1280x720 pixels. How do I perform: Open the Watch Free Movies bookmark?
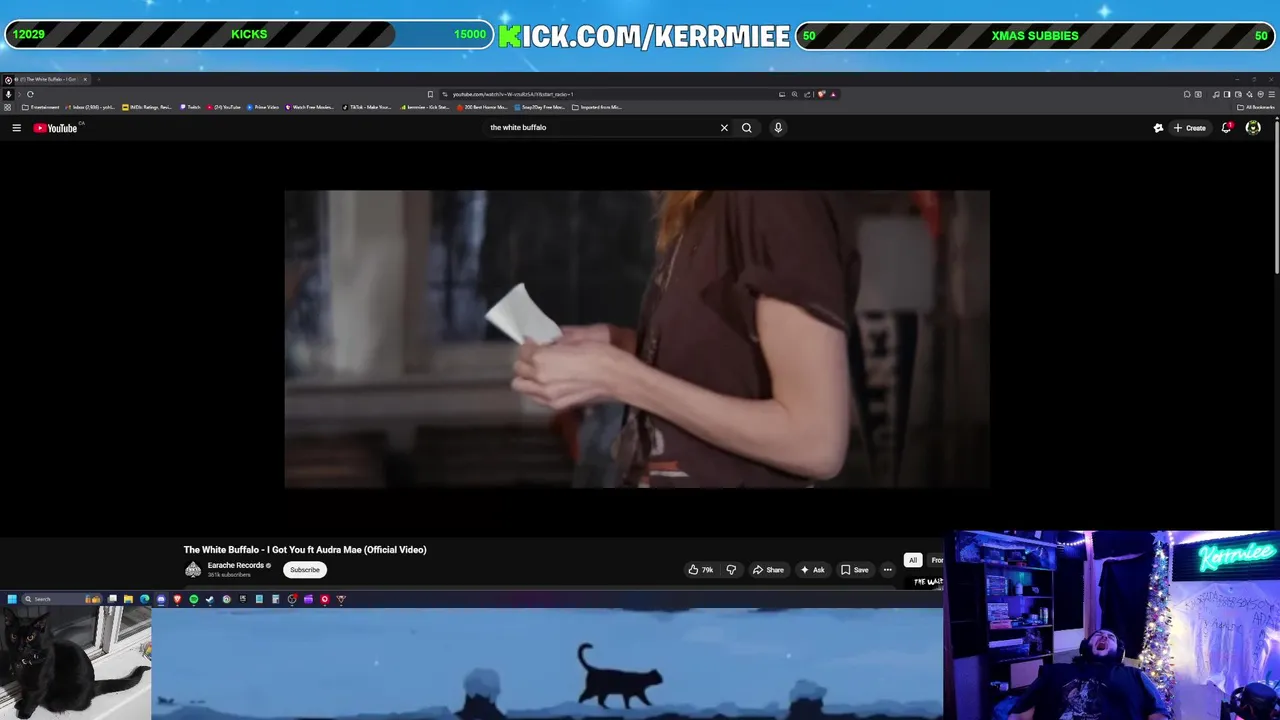pos(310,107)
